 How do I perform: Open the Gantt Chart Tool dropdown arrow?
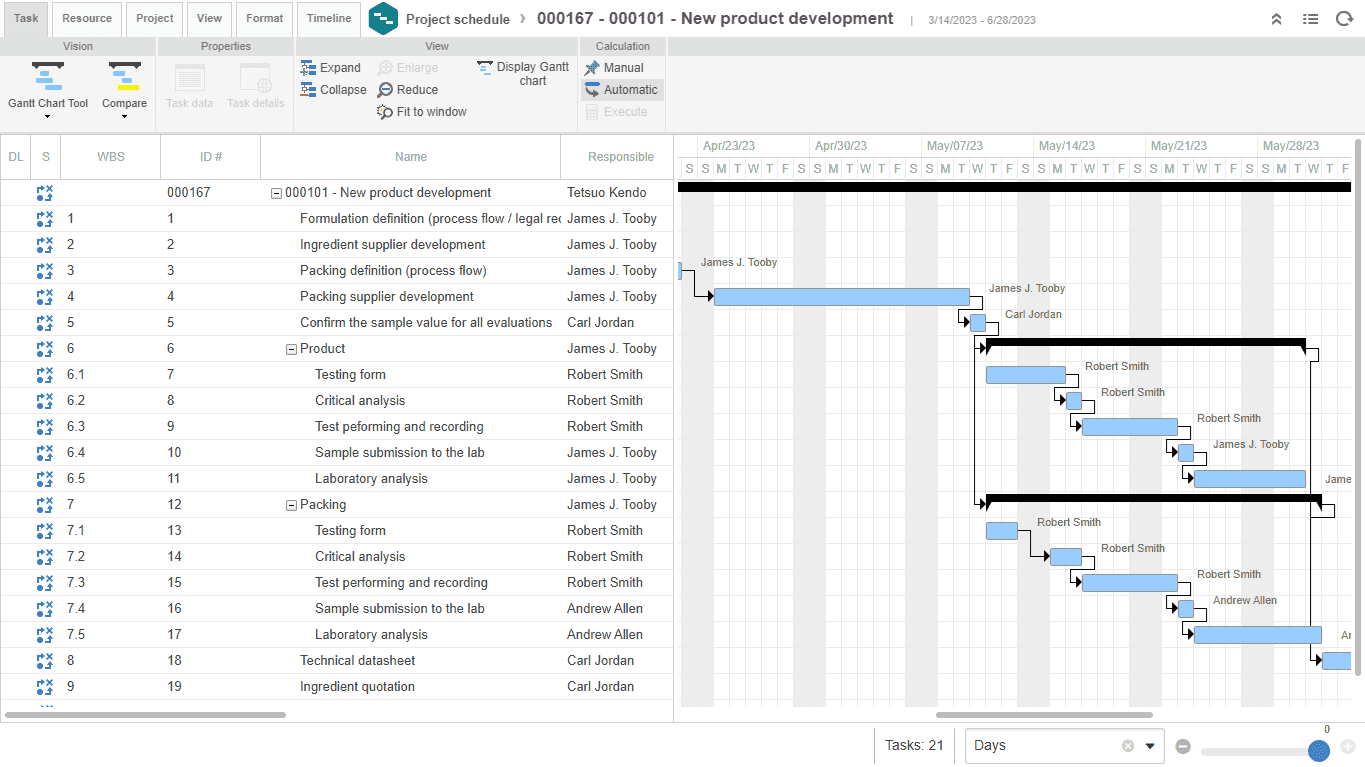click(47, 117)
